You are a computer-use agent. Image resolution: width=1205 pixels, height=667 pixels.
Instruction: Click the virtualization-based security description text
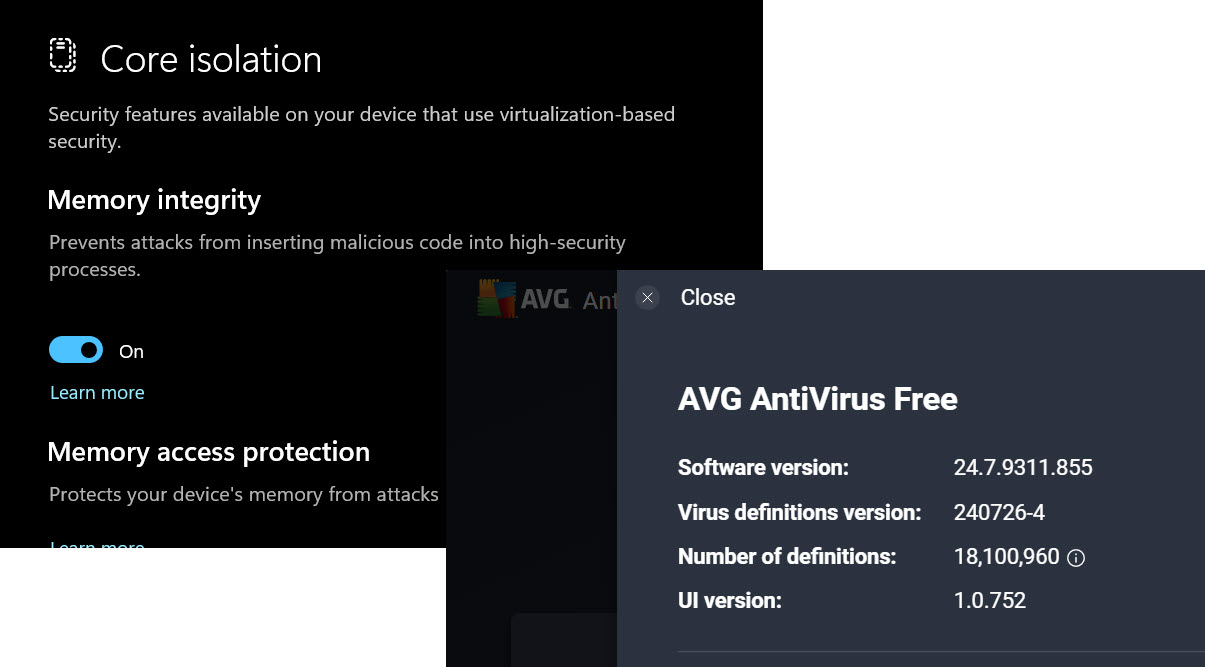coord(360,127)
